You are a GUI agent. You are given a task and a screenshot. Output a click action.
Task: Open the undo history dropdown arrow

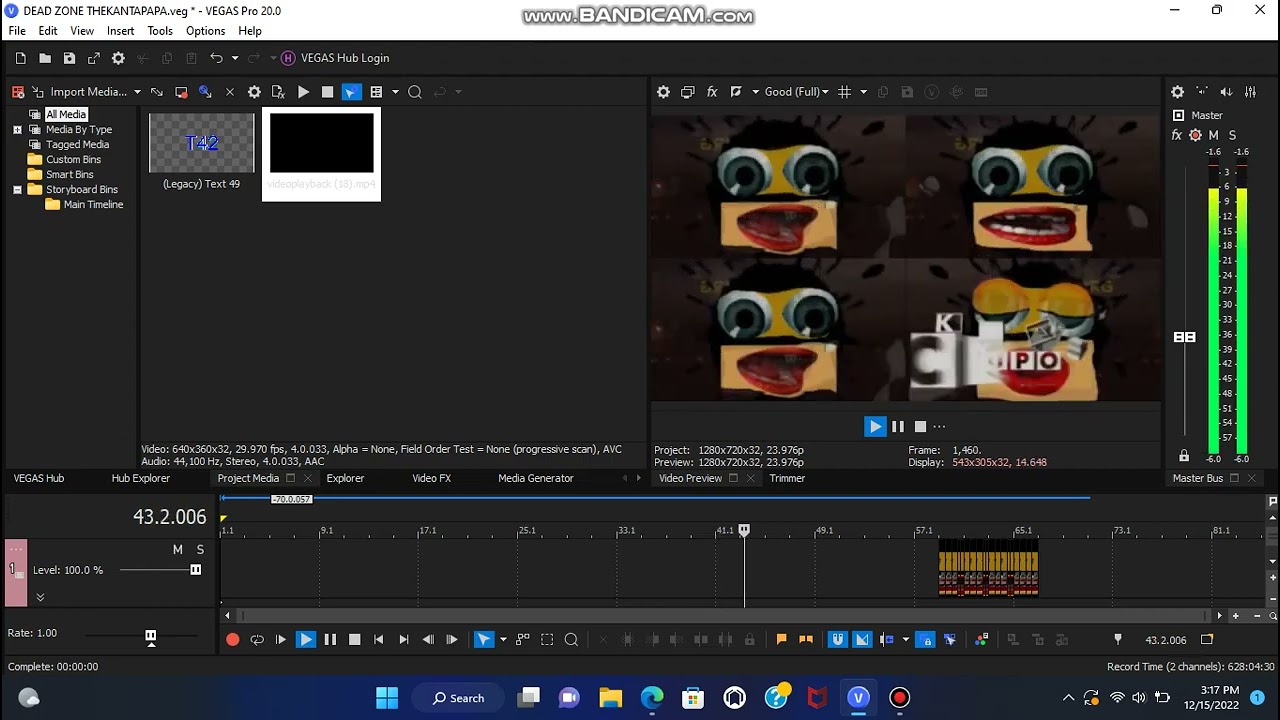(x=235, y=58)
